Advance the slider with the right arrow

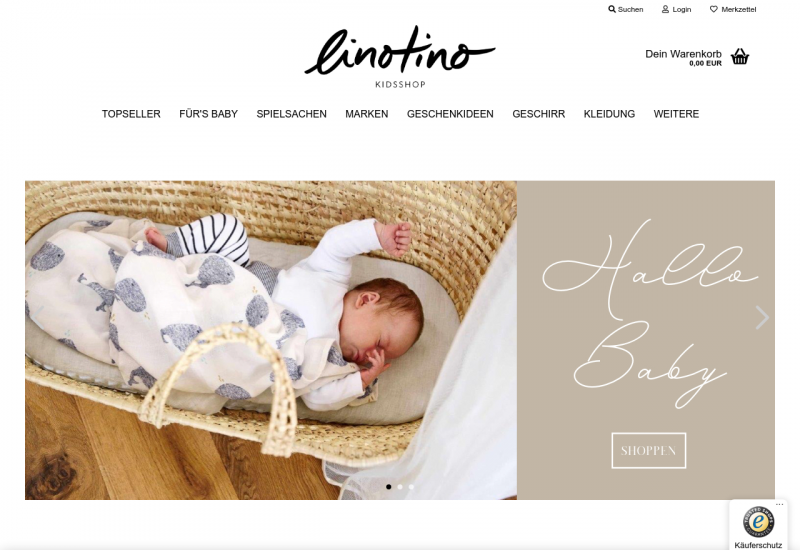tap(762, 318)
